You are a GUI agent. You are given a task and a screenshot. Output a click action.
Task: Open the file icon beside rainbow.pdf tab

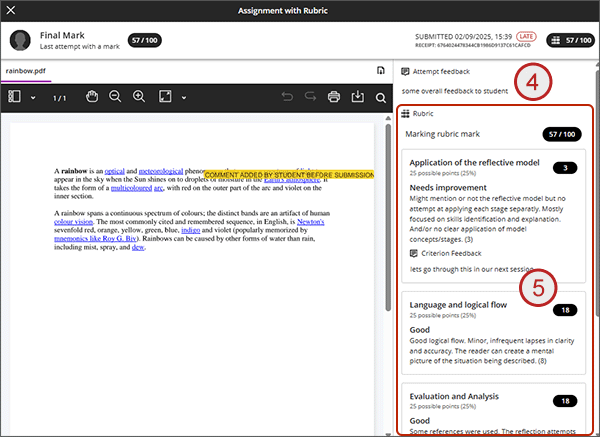(381, 71)
